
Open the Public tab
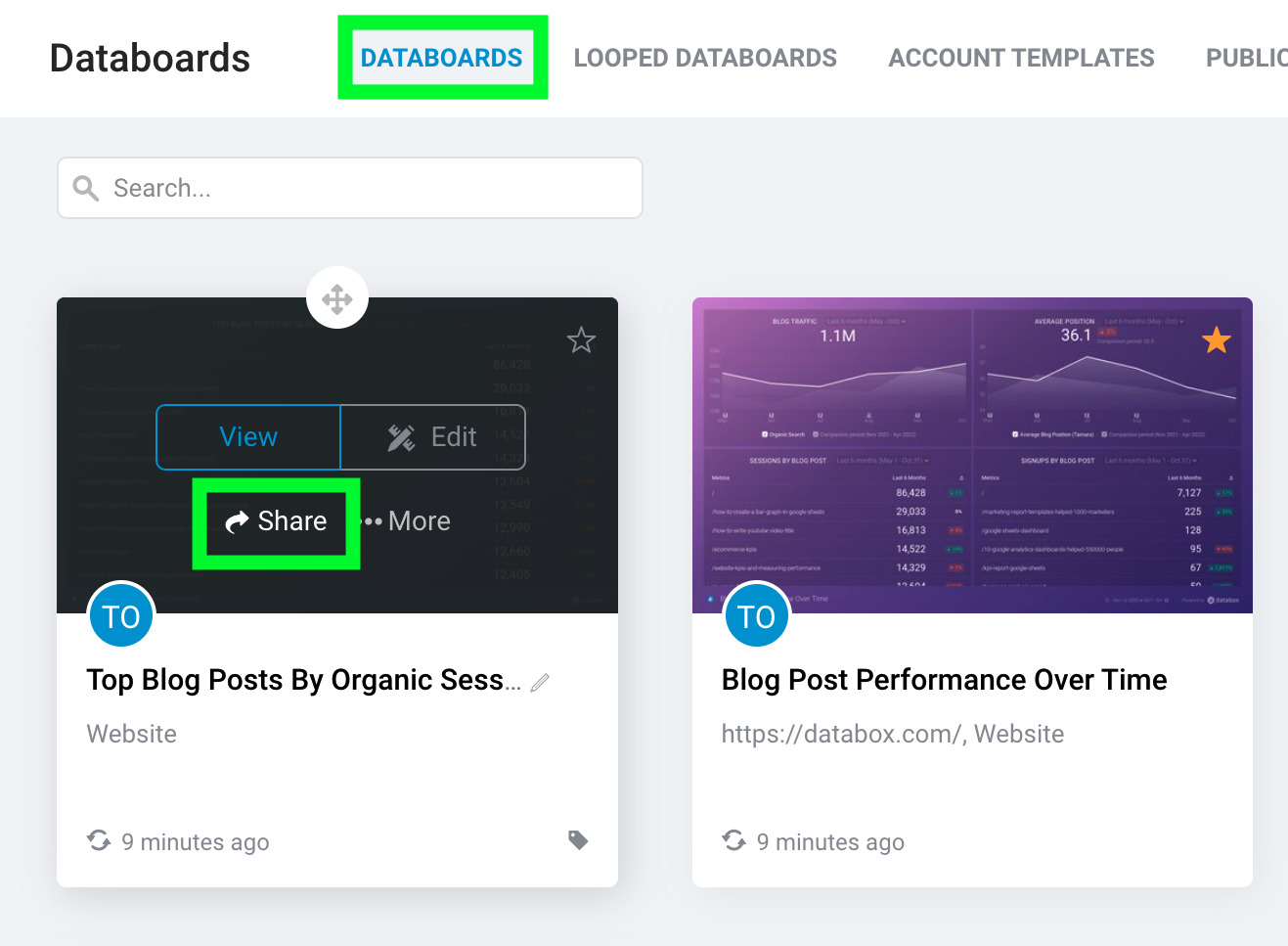(x=1246, y=58)
